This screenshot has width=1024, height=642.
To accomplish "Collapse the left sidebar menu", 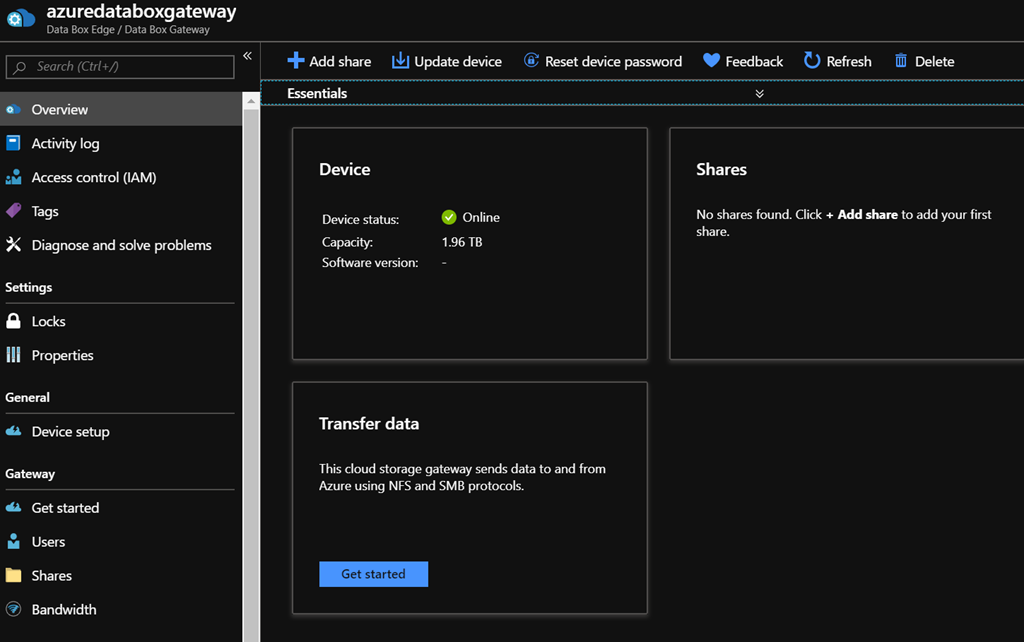I will coord(248,56).
